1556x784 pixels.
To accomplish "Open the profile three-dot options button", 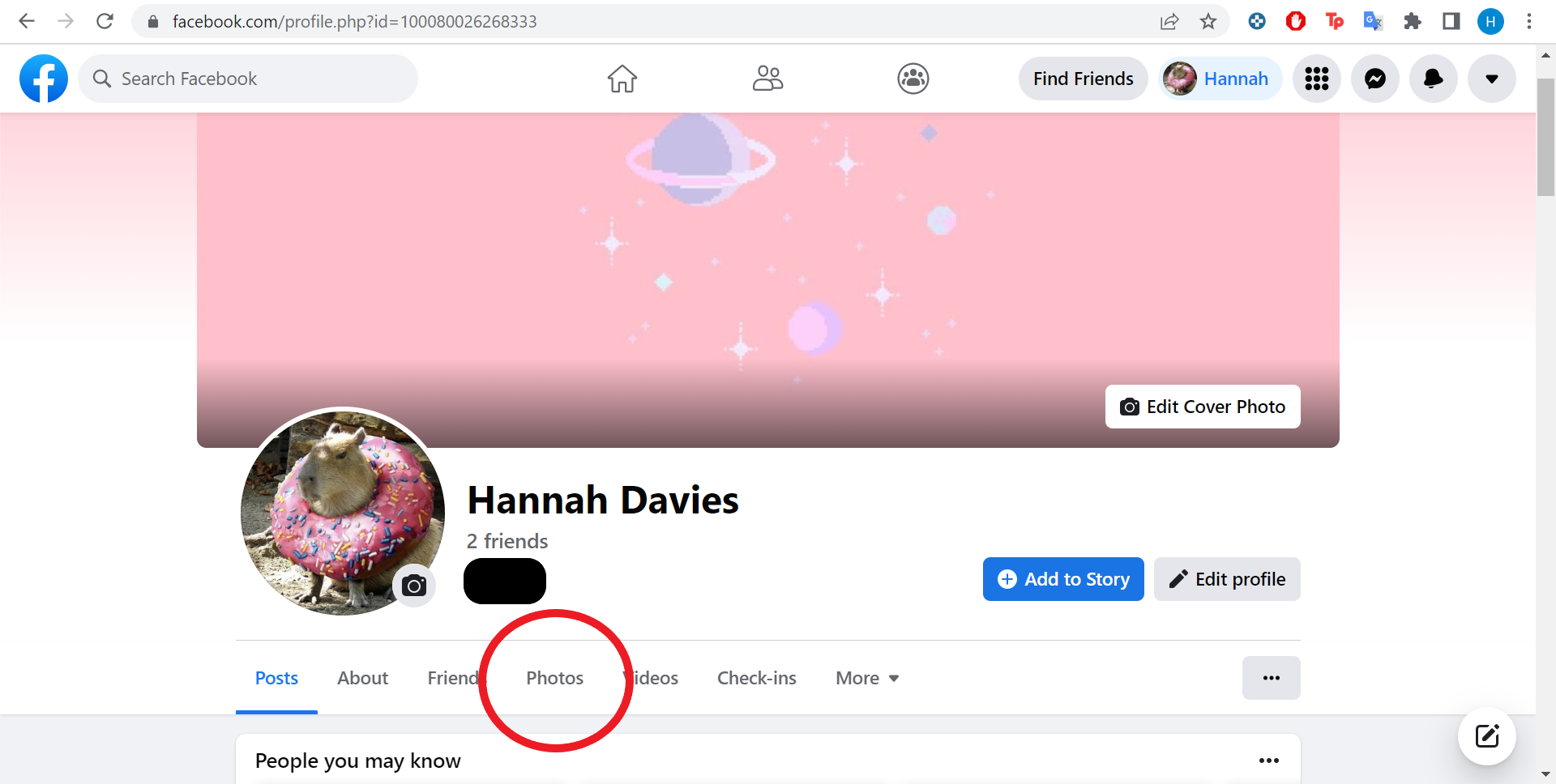I will coord(1272,678).
